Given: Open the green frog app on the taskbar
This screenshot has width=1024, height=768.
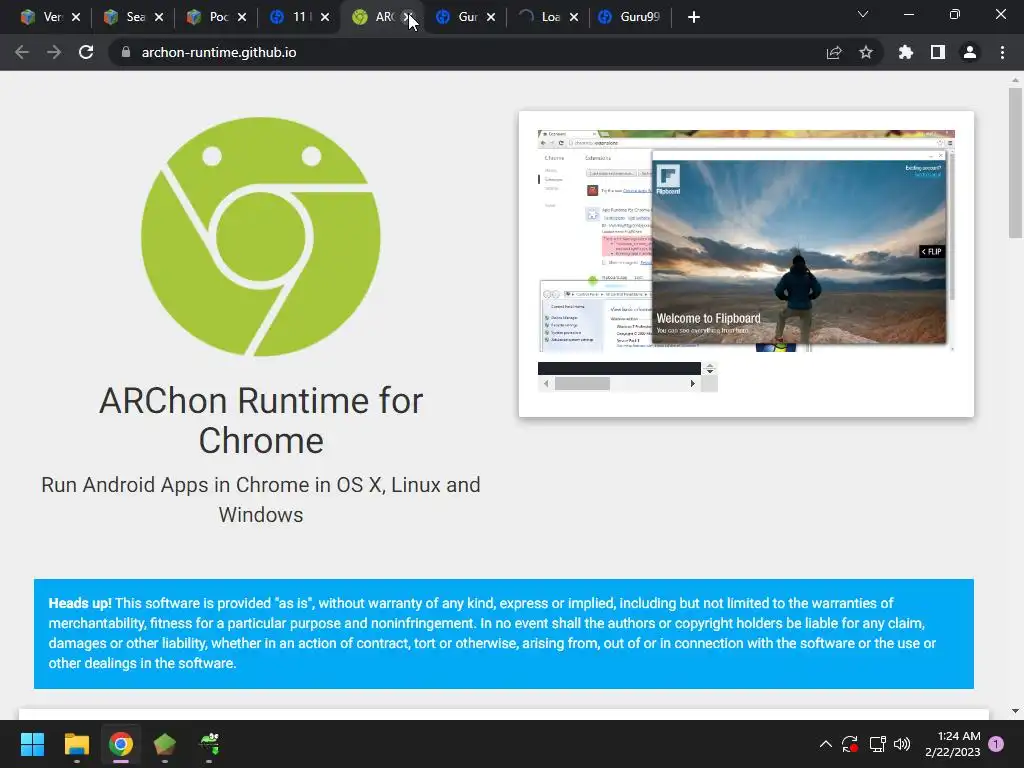Looking at the screenshot, I should (x=209, y=744).
